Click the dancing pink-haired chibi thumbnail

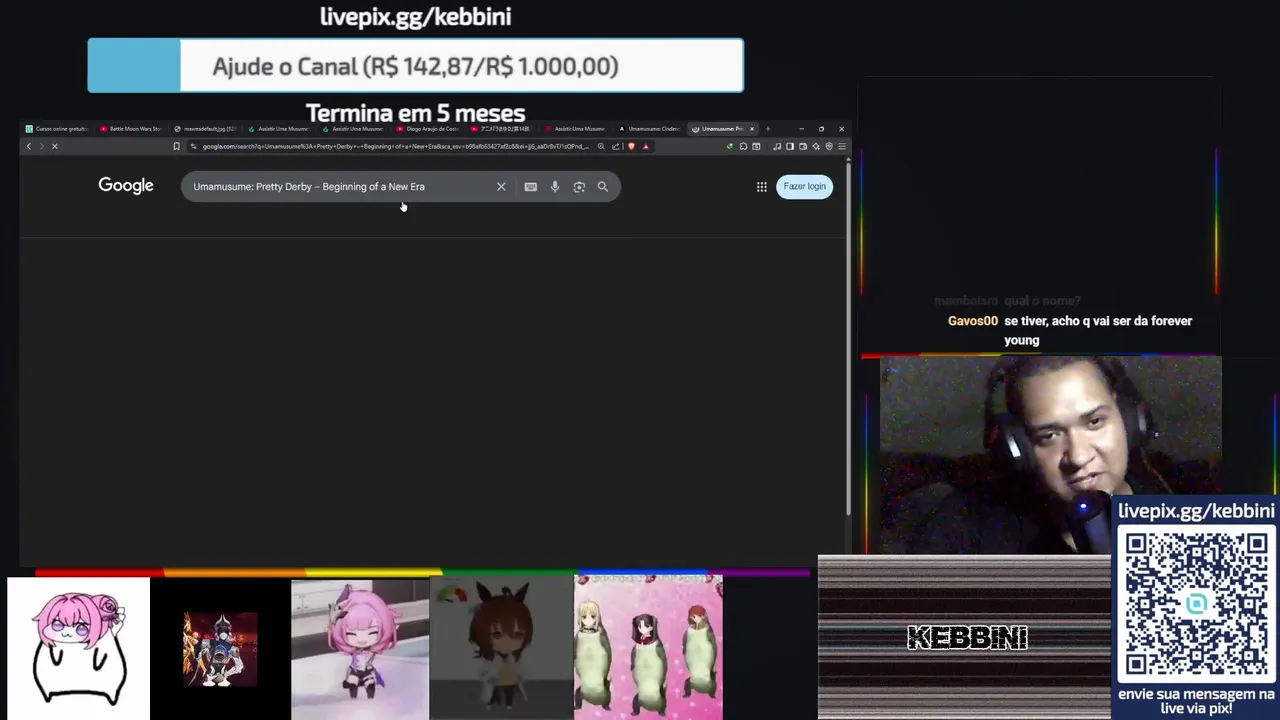click(360, 649)
